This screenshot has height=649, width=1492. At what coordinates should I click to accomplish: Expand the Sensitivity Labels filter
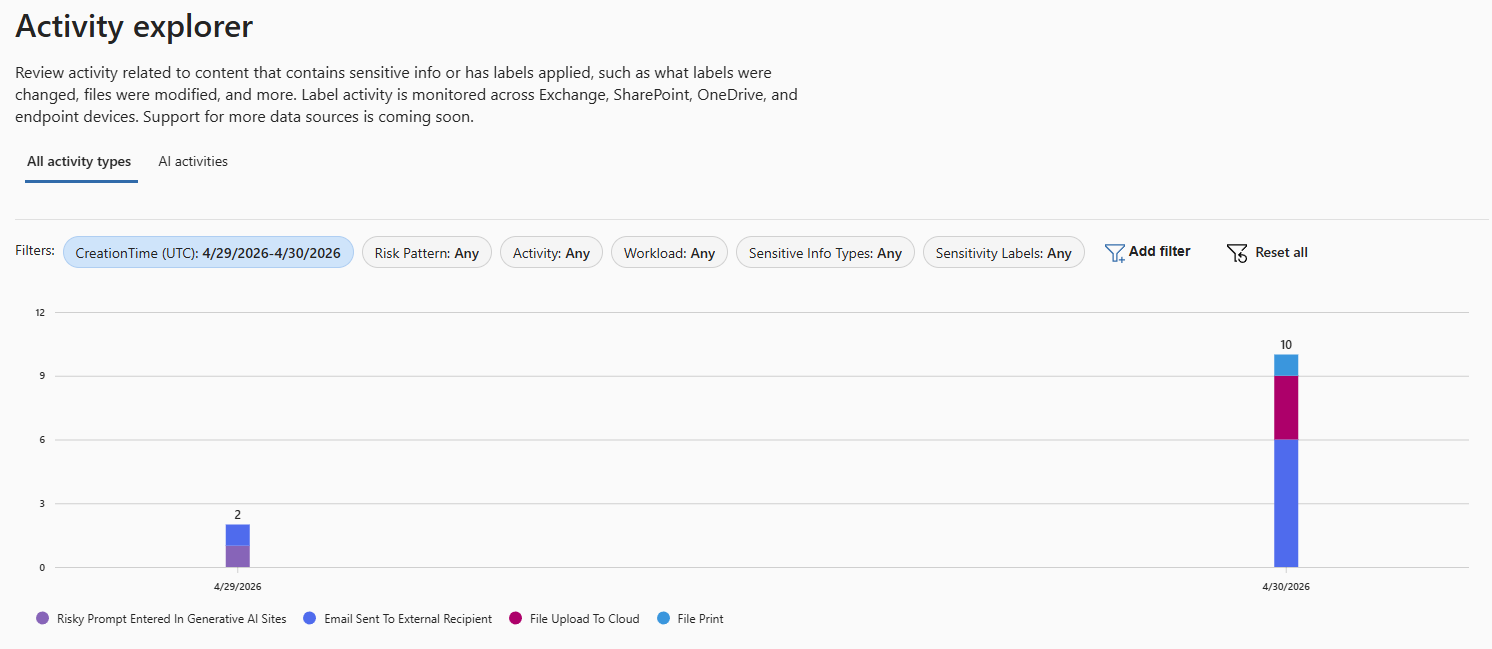tap(1003, 253)
